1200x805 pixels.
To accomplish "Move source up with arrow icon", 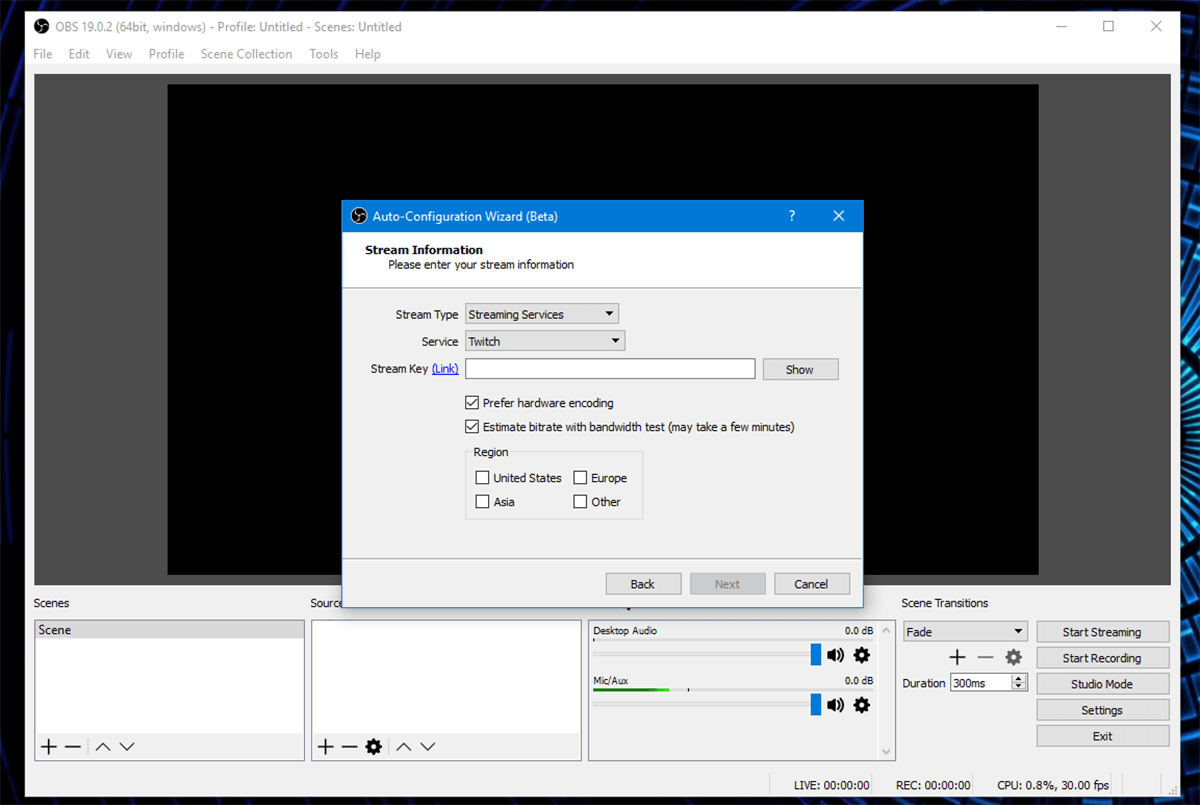I will 403,746.
